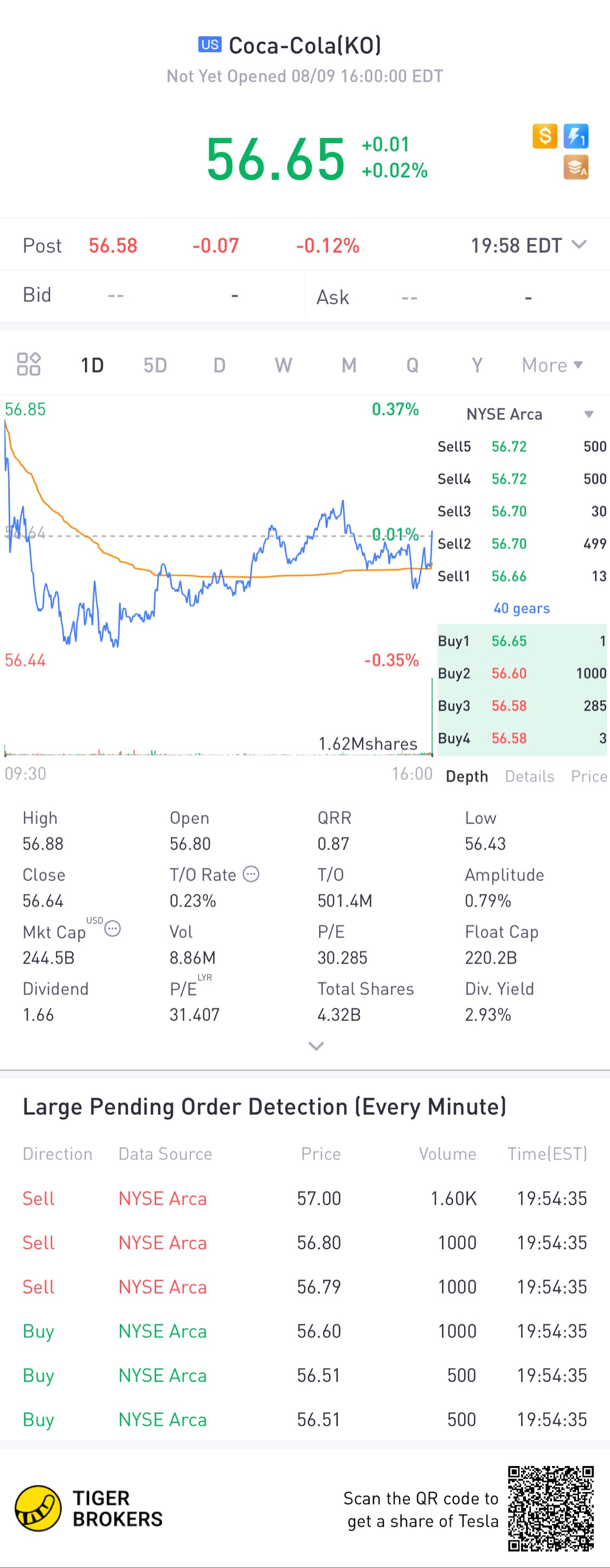Tap the orange dollar sign icon
The width and height of the screenshot is (610, 1568).
544,136
